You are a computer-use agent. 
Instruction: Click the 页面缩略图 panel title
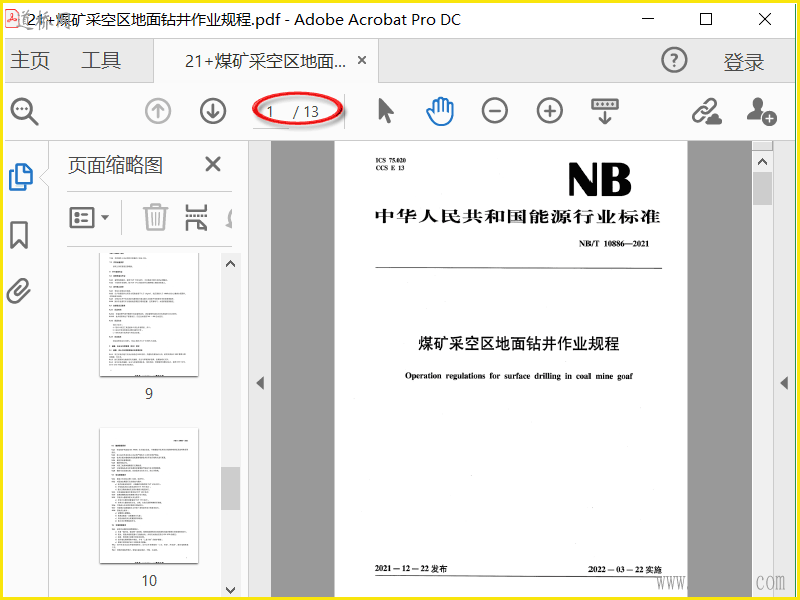click(115, 165)
